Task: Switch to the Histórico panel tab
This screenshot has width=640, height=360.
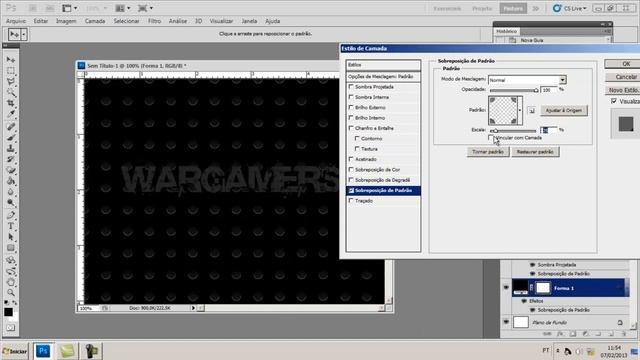Action: tap(507, 31)
